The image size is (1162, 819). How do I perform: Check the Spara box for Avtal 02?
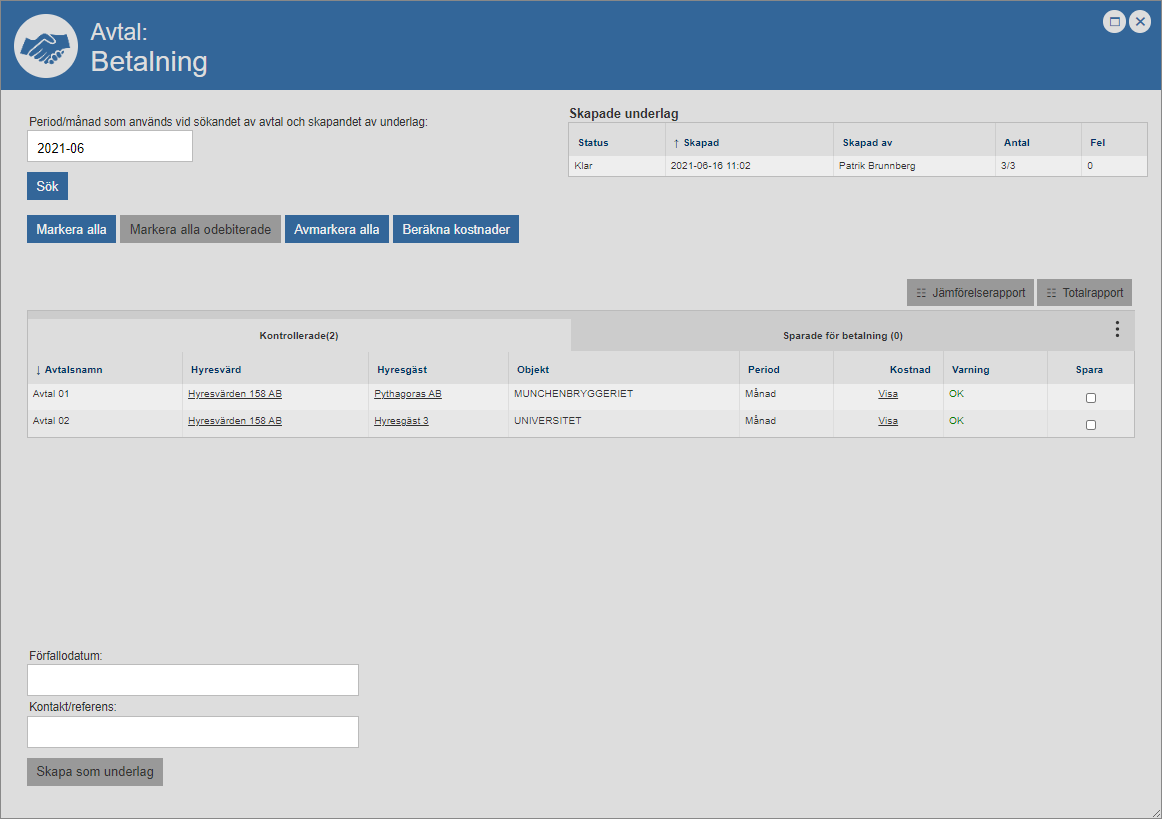coord(1090,425)
